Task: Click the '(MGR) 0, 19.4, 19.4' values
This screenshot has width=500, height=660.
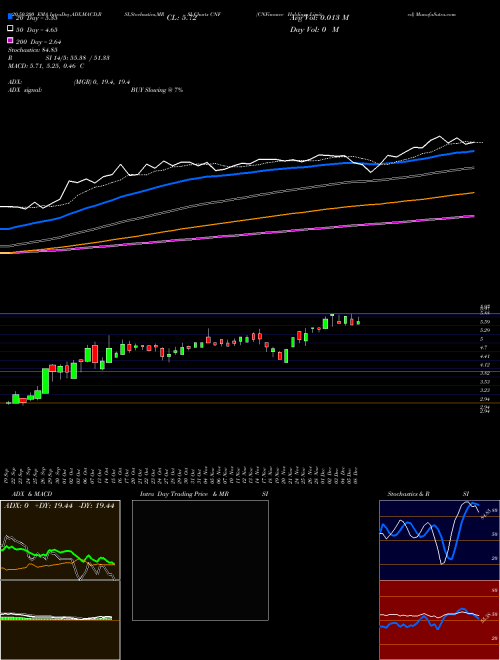Action: click(x=102, y=82)
